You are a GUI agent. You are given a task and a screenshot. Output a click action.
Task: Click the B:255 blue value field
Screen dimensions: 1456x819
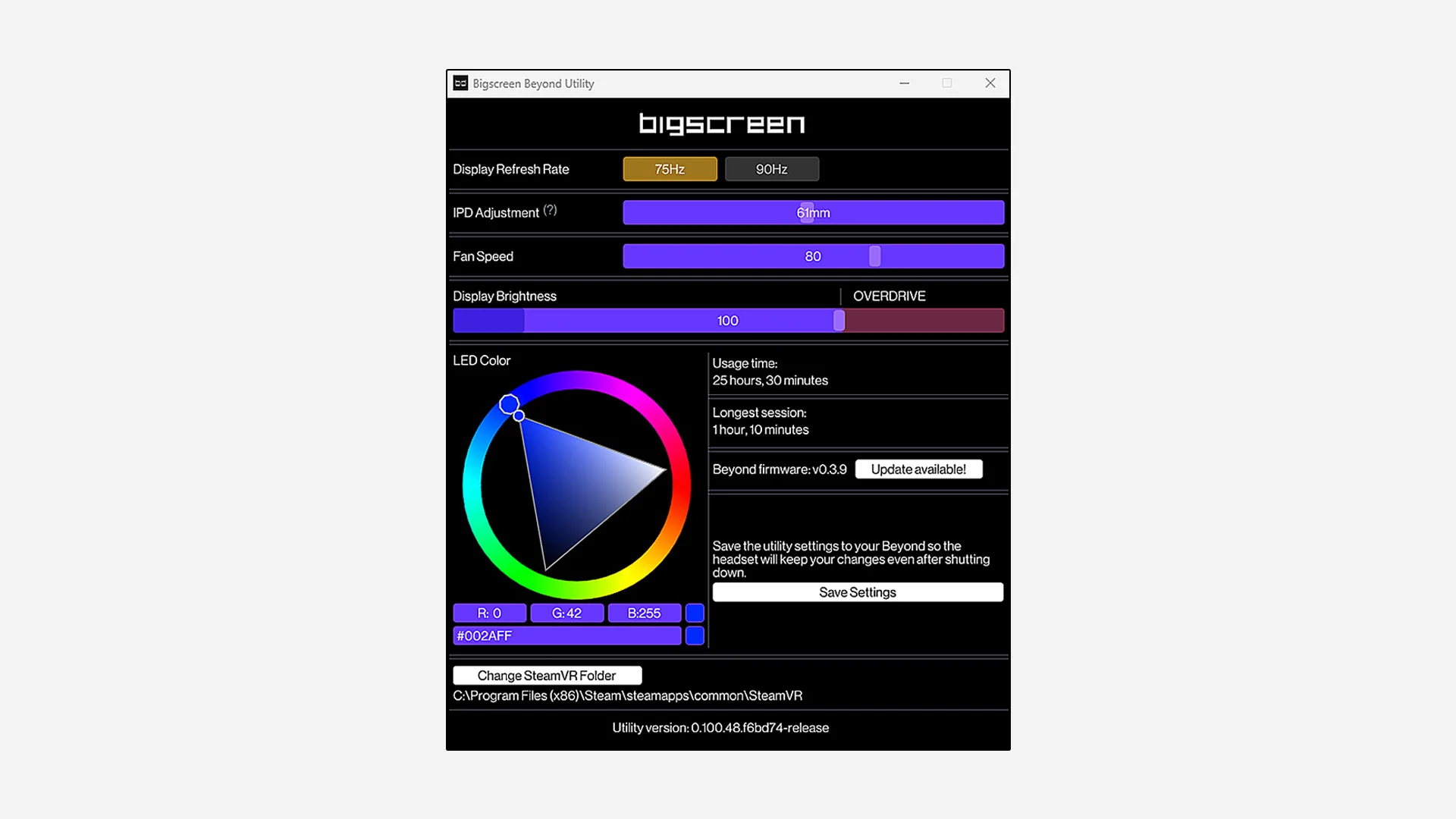point(644,613)
